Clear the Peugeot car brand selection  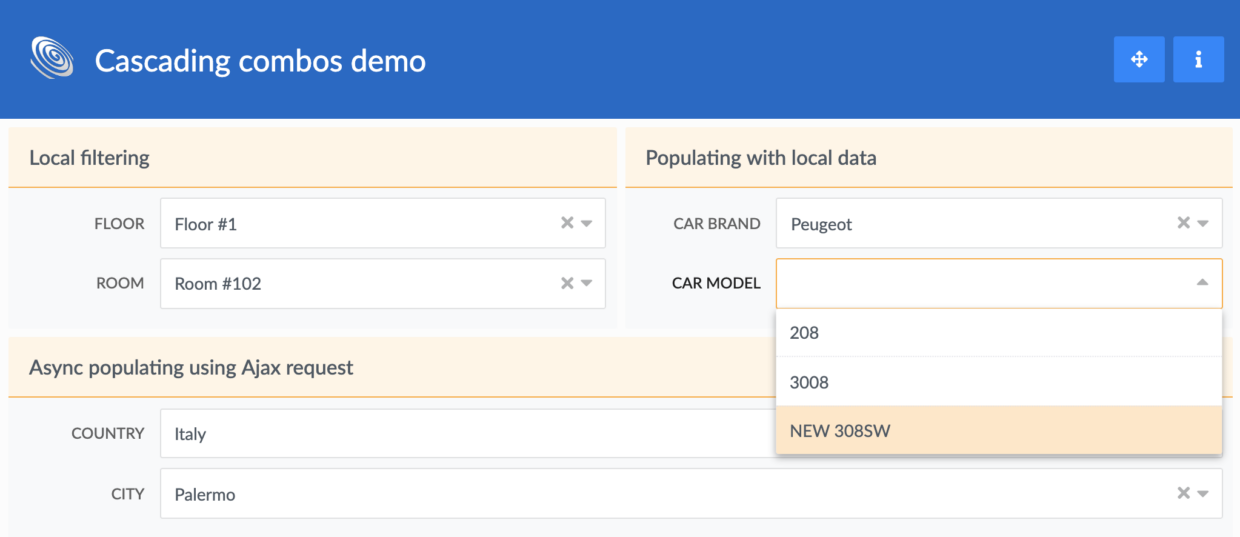(1183, 223)
